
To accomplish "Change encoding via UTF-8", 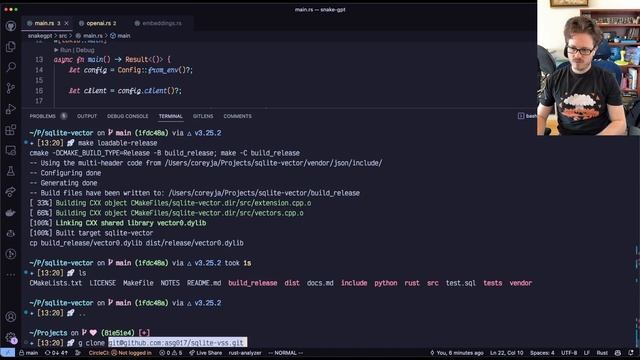I will pyautogui.click(x=569, y=353).
